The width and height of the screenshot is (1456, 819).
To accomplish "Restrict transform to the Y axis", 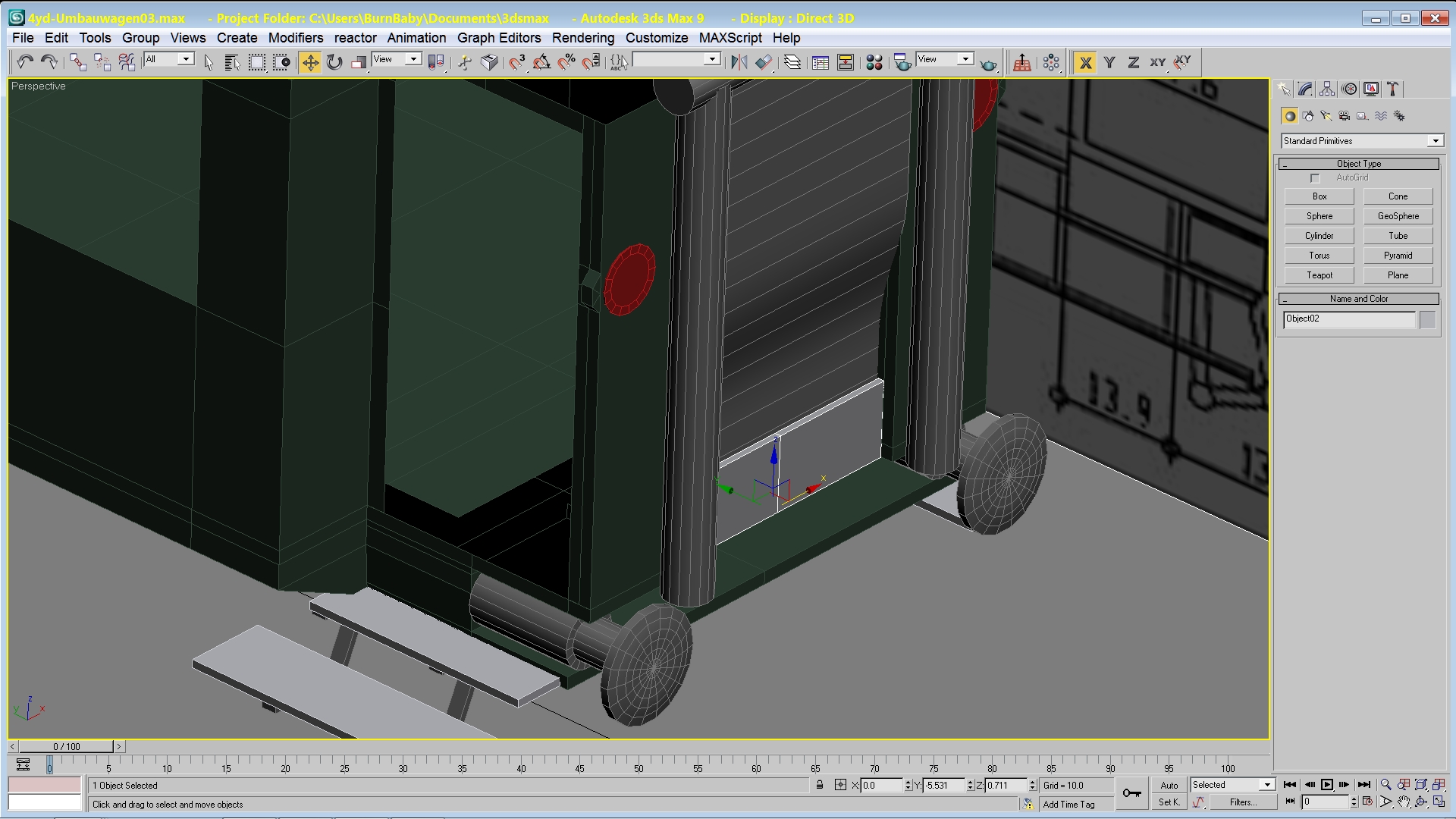I will click(1109, 63).
